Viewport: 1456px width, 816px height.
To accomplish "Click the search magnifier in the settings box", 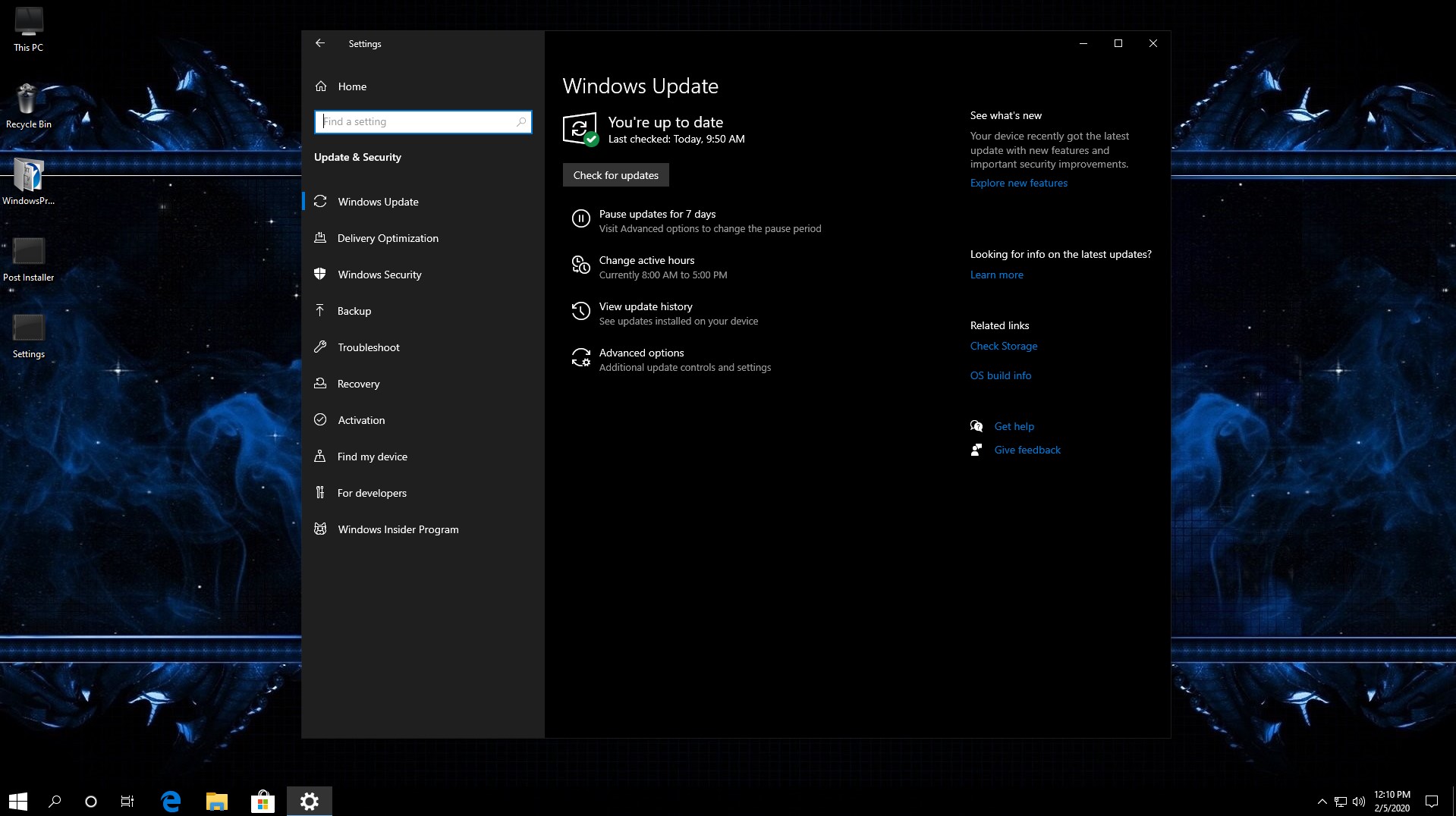I will (x=521, y=121).
